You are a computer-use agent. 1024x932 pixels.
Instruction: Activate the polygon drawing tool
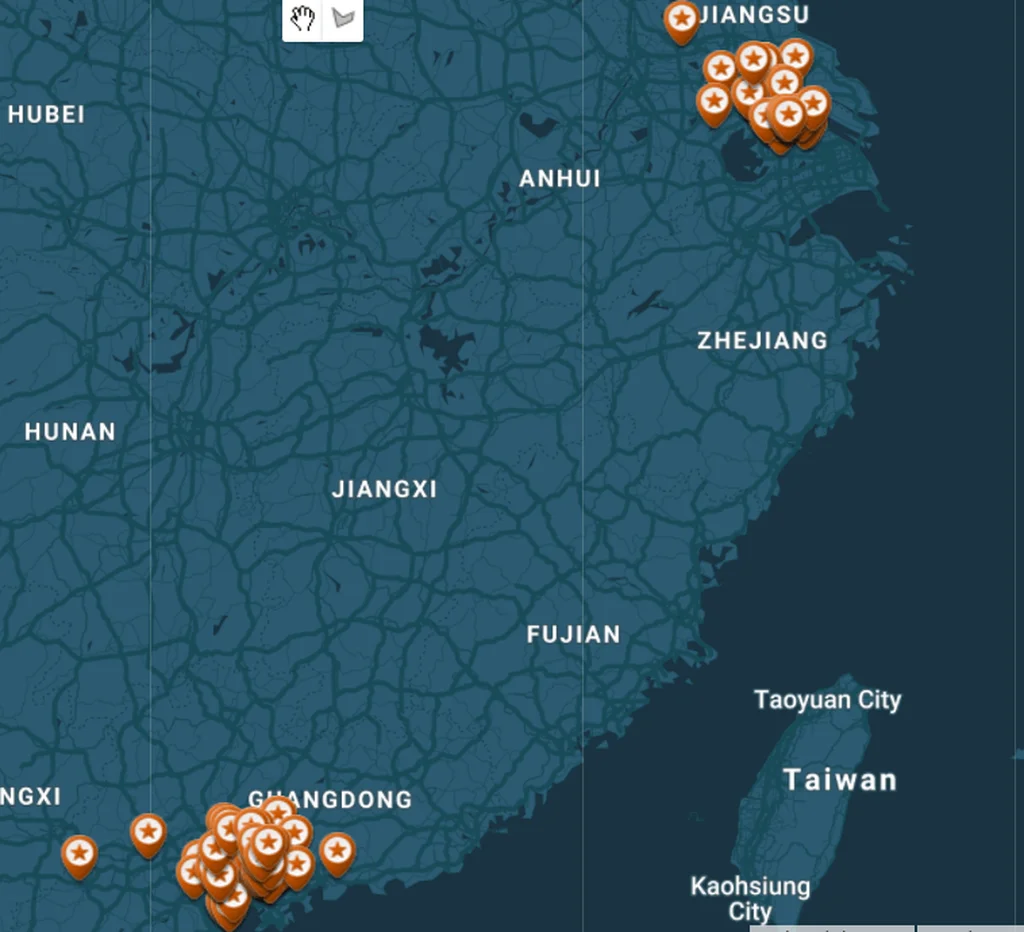pos(343,19)
